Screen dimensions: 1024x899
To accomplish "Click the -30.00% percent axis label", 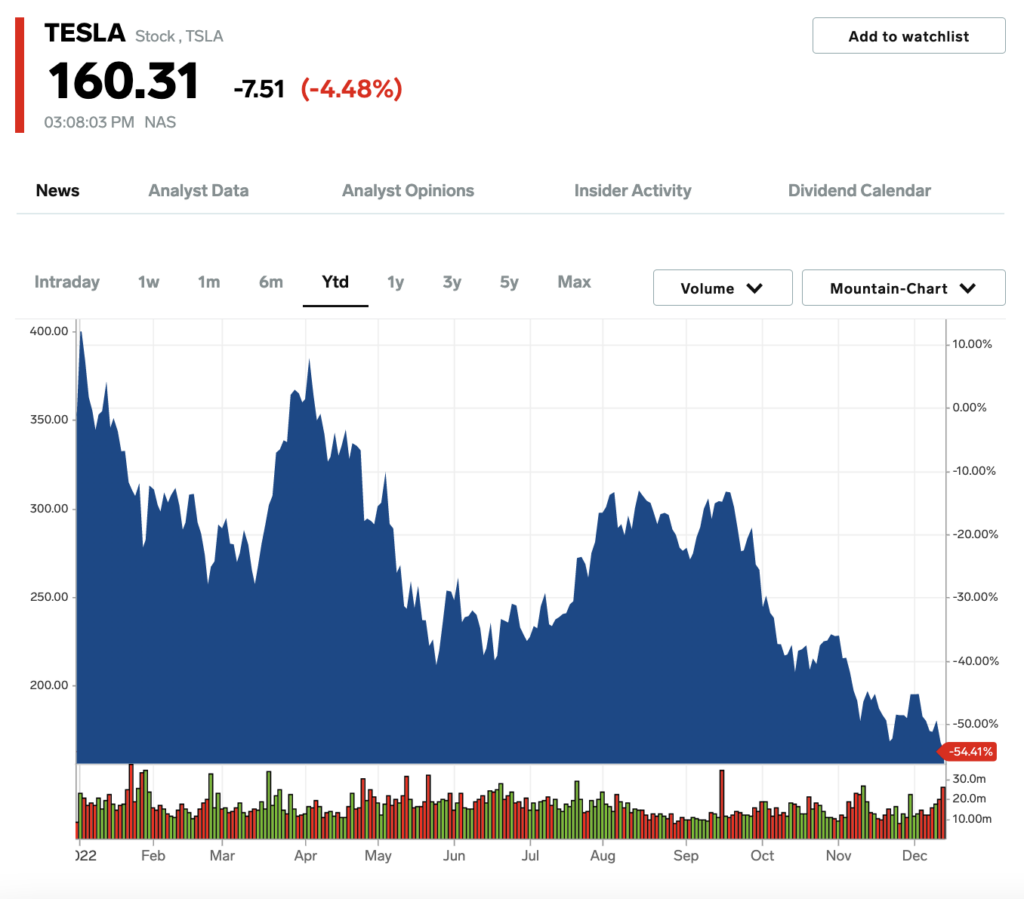I will coord(974,597).
